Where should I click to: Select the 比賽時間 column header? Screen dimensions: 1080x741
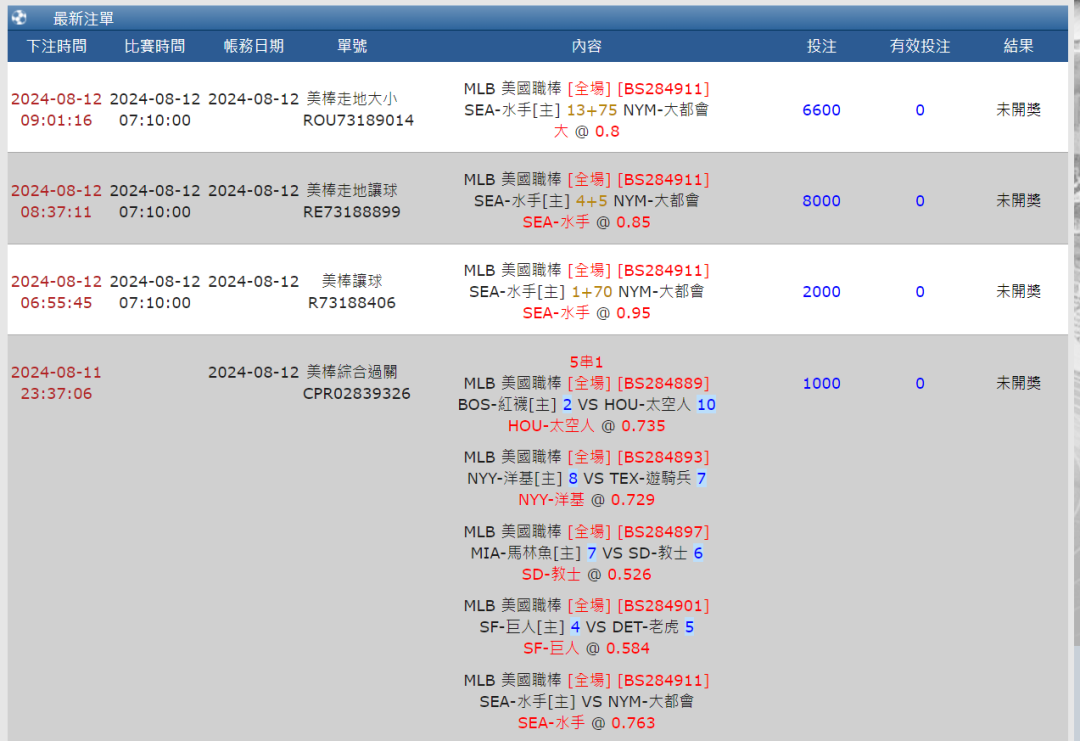pyautogui.click(x=154, y=46)
